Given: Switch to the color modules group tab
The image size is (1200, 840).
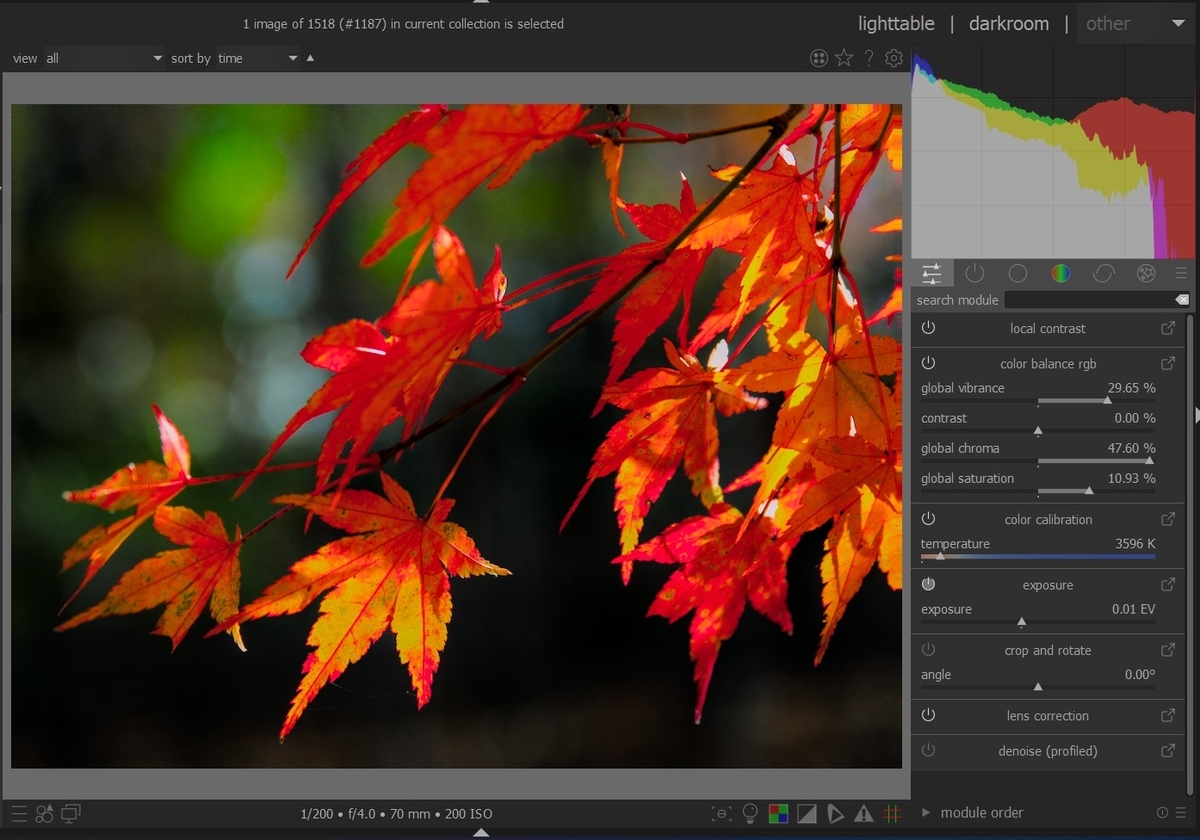Looking at the screenshot, I should pos(1061,273).
